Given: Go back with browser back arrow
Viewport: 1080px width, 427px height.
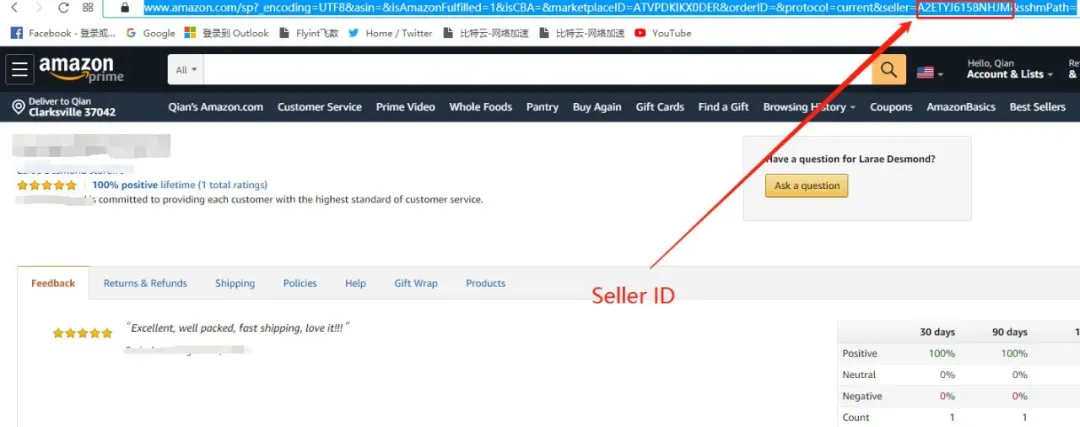Looking at the screenshot, I should [x=14, y=8].
